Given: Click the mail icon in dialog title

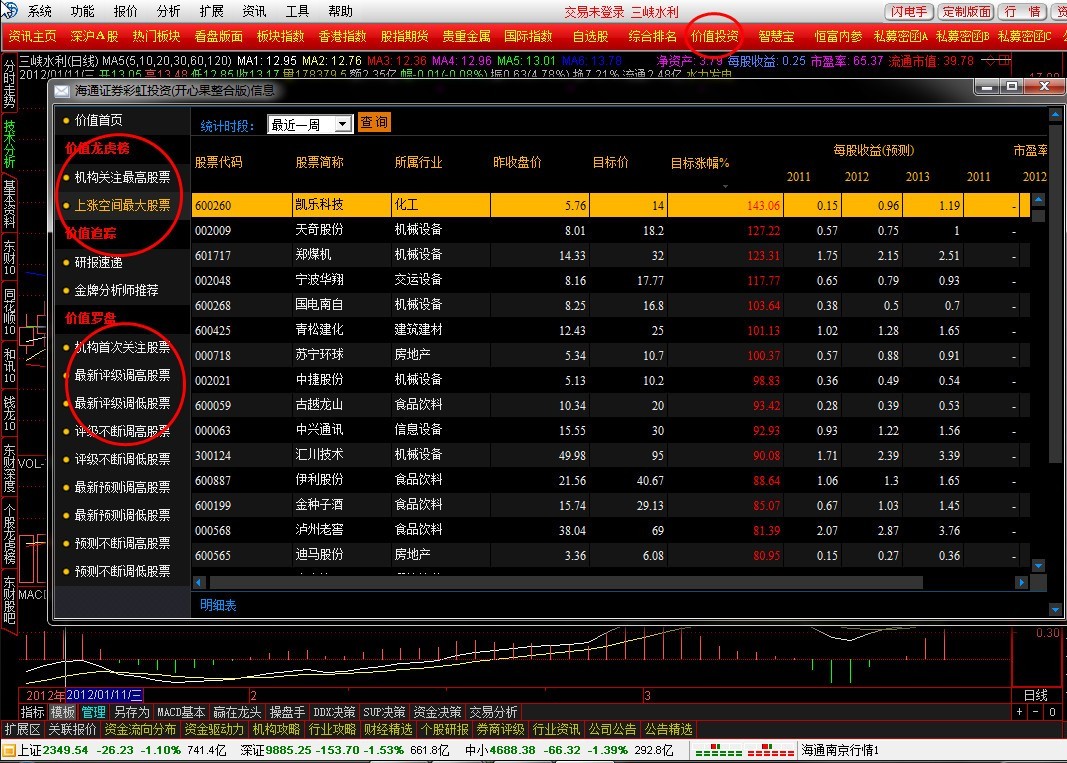Looking at the screenshot, I should [x=61, y=91].
